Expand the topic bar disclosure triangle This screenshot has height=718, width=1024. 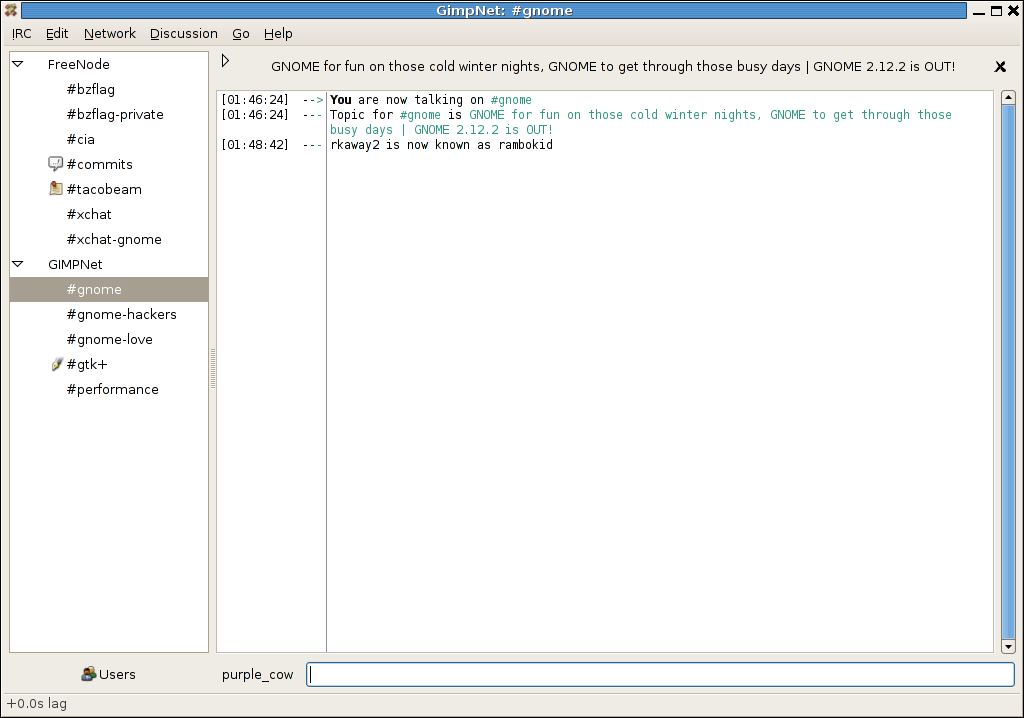coord(225,61)
